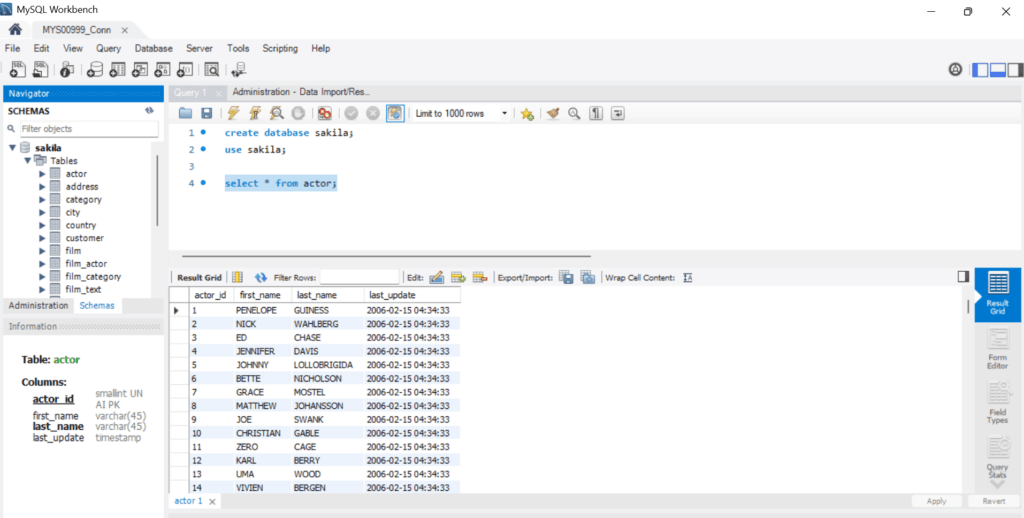
Task: Refresh schemas list icon
Action: (149, 111)
